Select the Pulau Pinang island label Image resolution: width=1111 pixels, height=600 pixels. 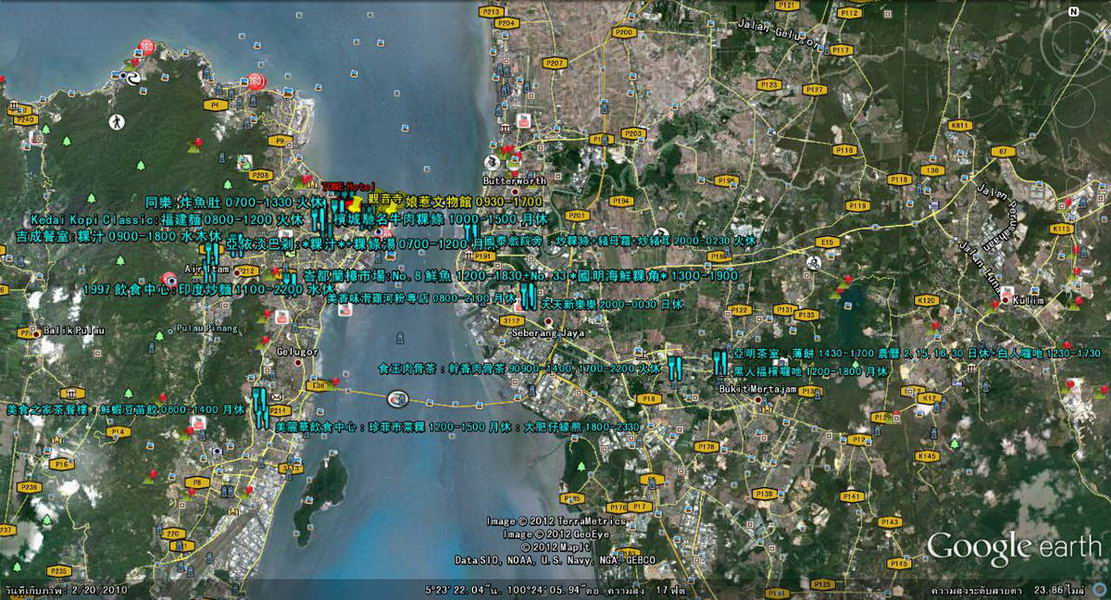207,328
